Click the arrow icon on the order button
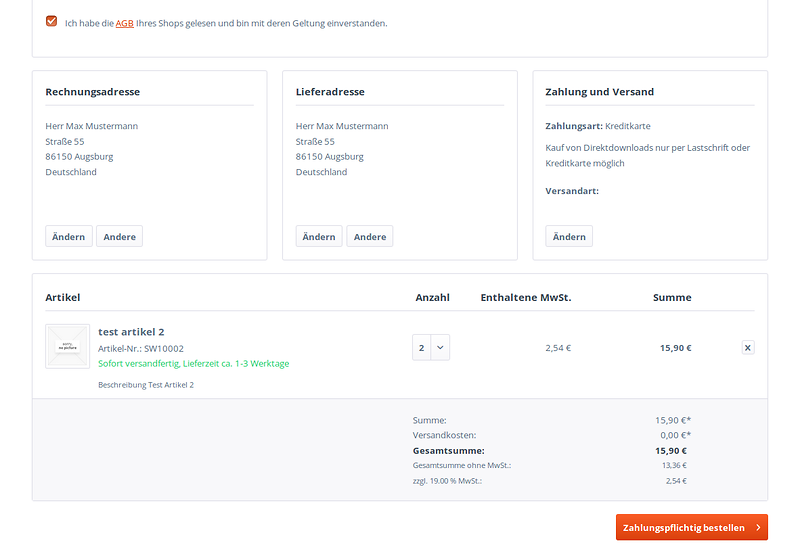Viewport: 800px width, 560px height. [759, 527]
